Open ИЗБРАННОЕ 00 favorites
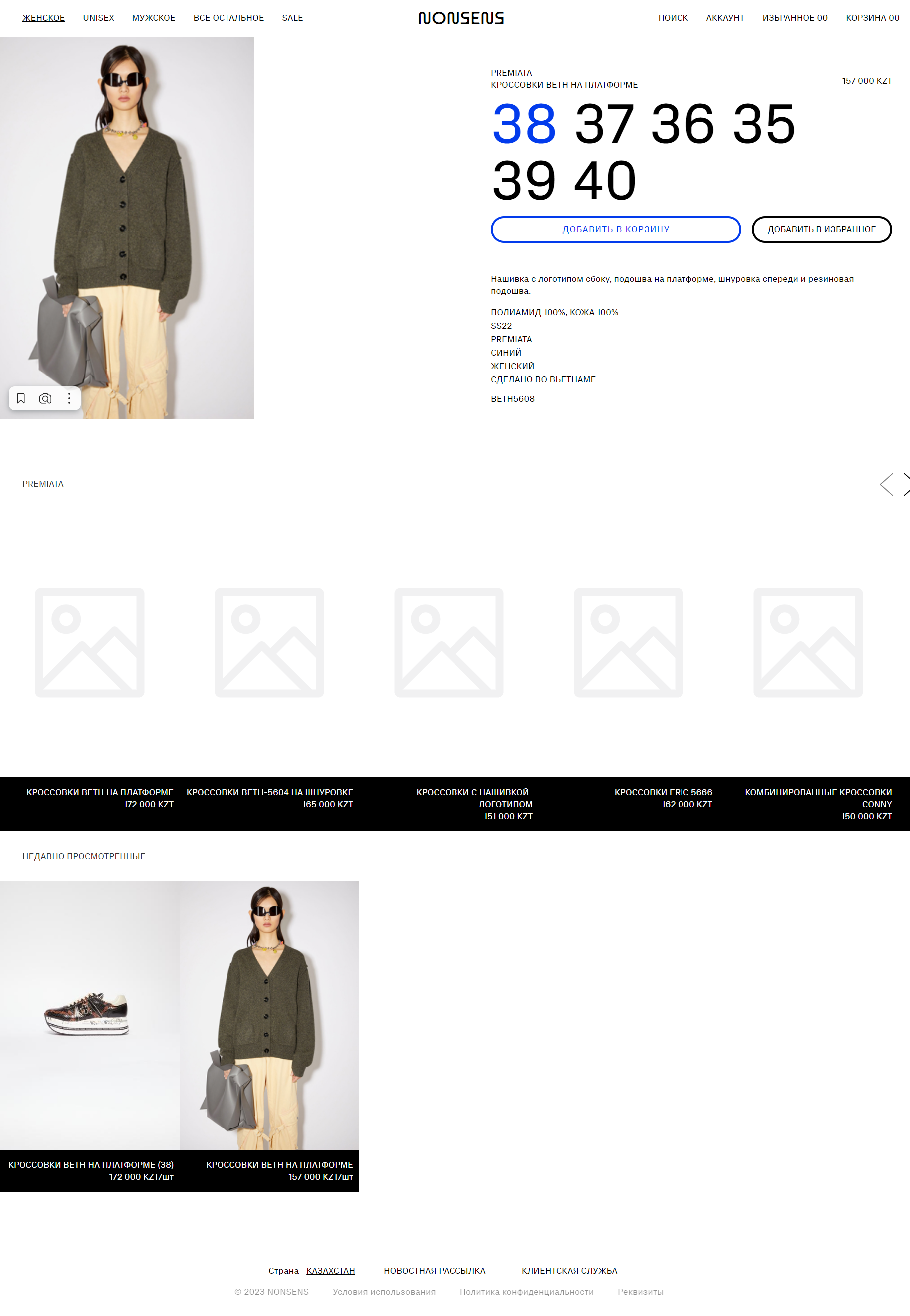This screenshot has height=1316, width=910. point(795,18)
